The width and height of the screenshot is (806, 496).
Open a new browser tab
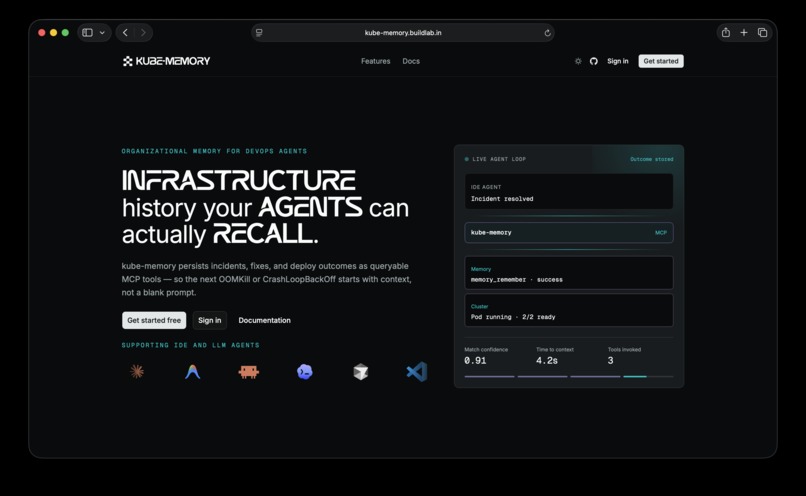click(x=744, y=32)
